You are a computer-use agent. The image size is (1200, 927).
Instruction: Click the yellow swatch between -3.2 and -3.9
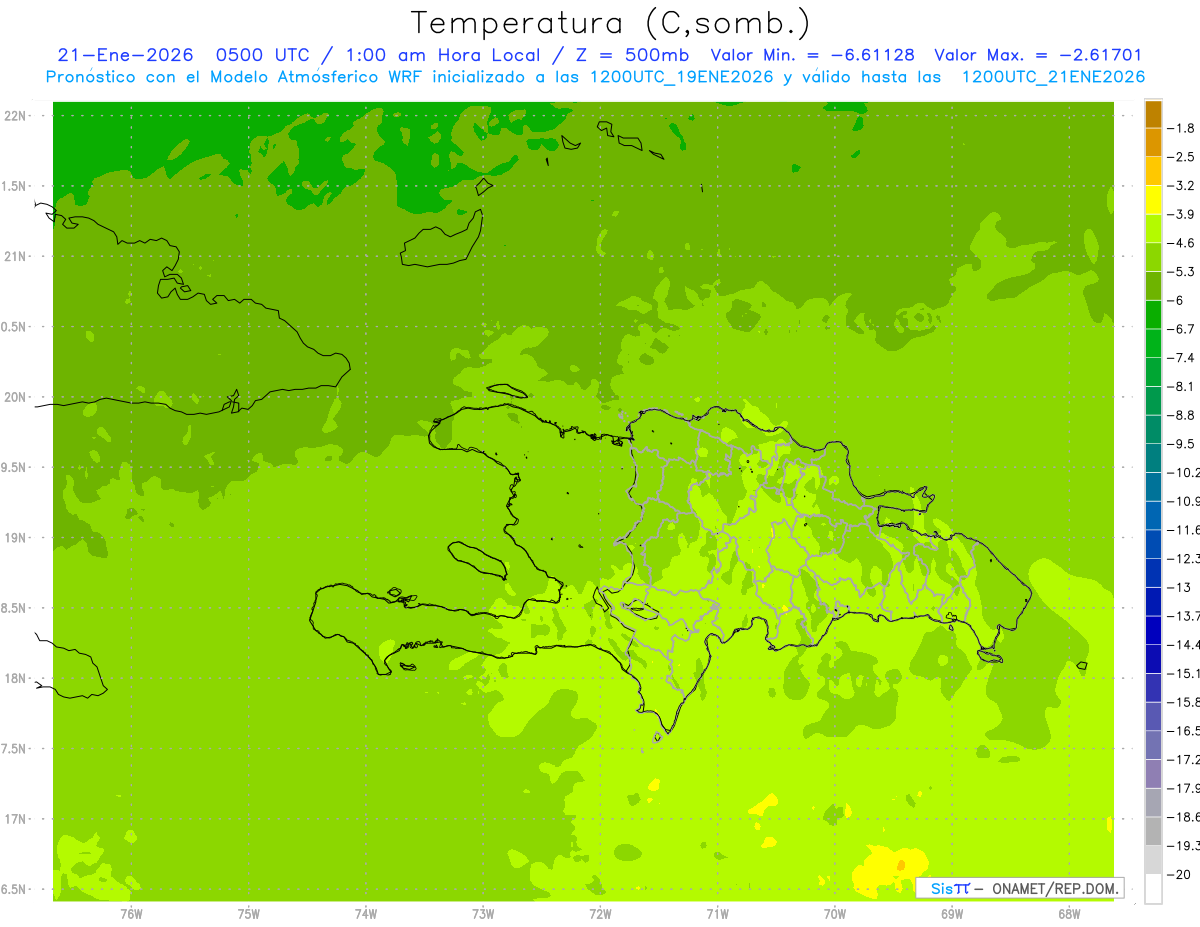pos(1153,200)
